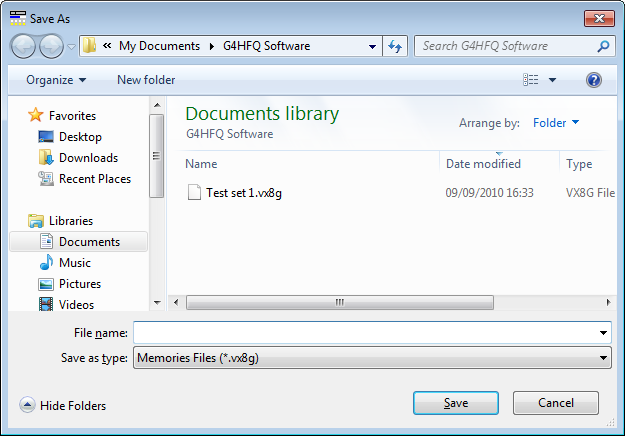Screen dimensions: 625x436
Task: Create a New folder
Action: point(146,80)
